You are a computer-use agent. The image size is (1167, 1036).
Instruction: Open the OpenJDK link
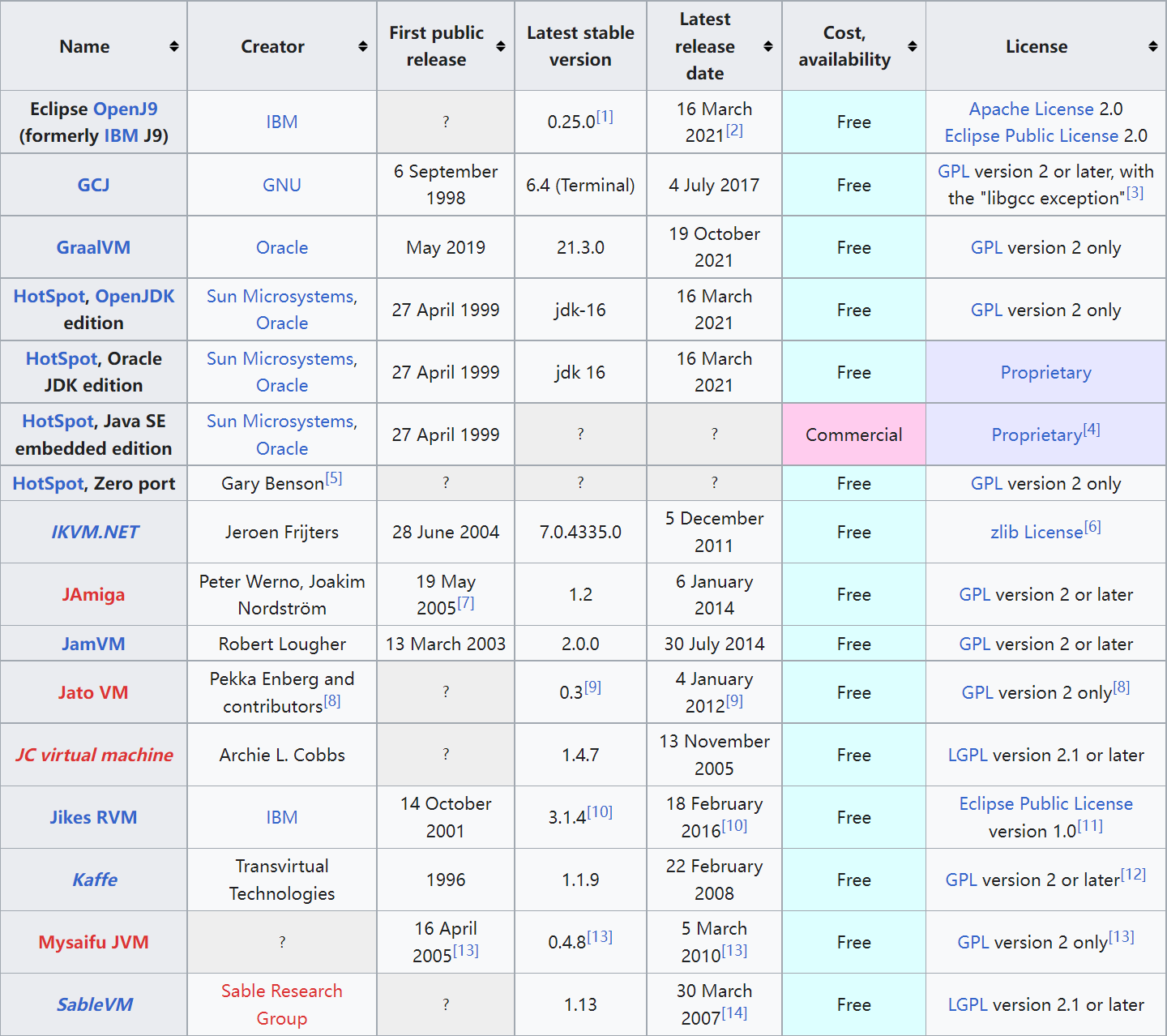coord(135,296)
